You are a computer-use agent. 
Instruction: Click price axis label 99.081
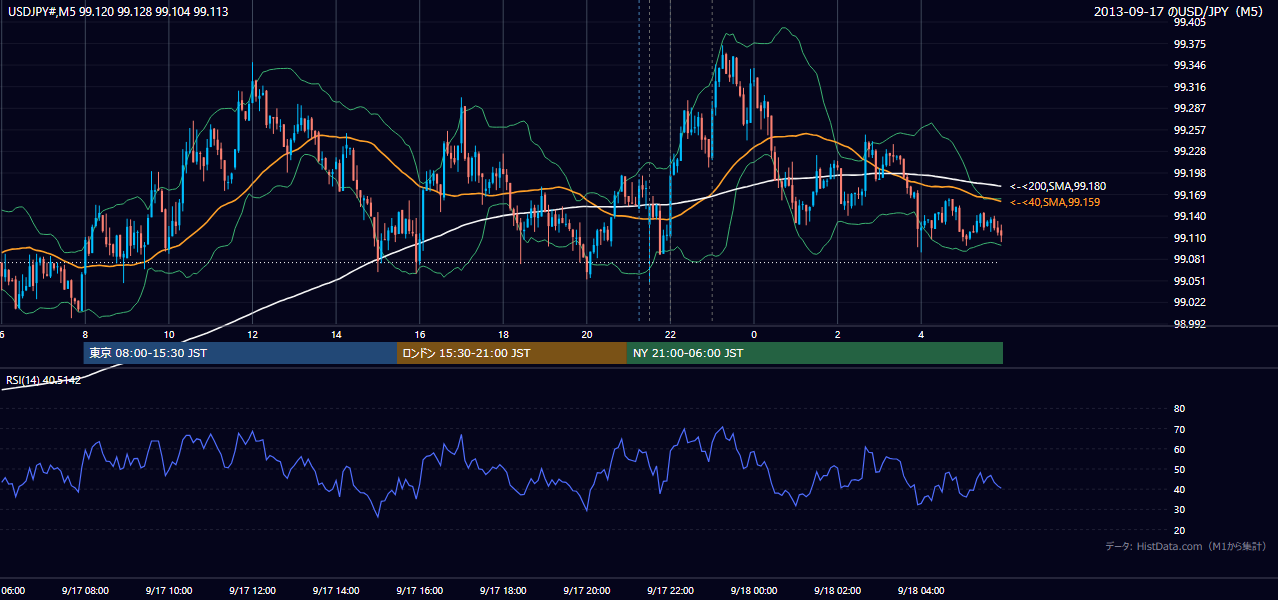pos(1189,259)
